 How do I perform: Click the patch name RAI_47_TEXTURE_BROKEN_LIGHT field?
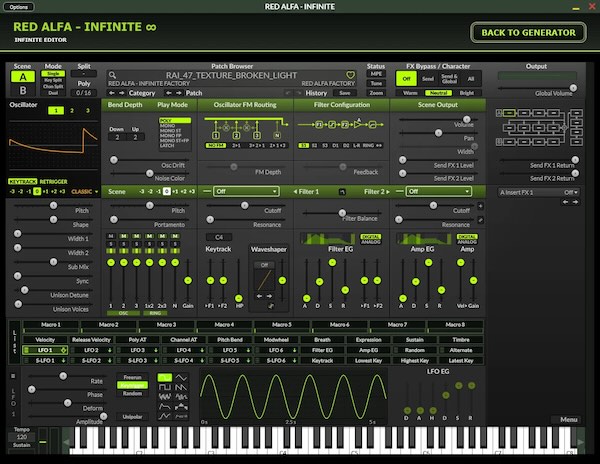coord(231,75)
